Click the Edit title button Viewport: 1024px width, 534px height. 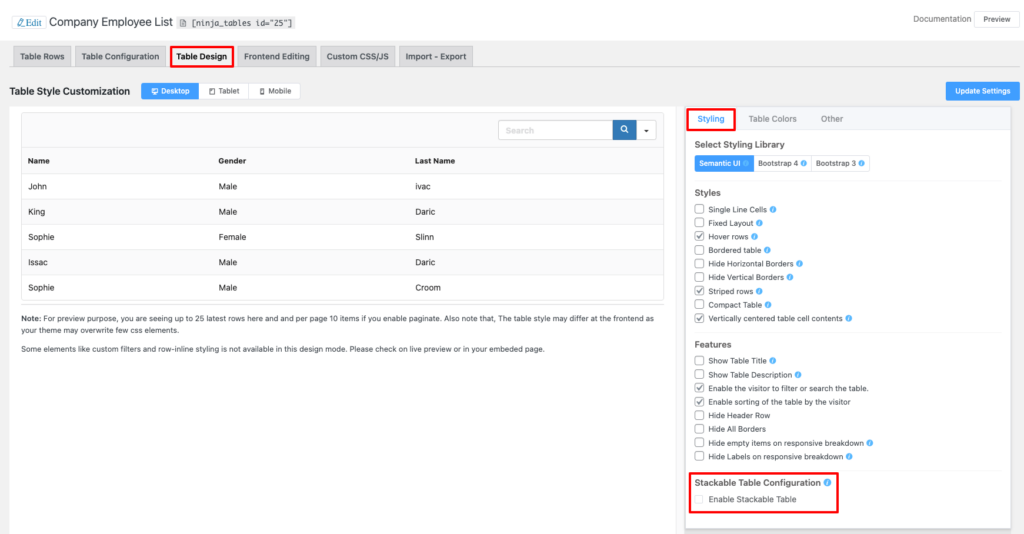pos(29,22)
